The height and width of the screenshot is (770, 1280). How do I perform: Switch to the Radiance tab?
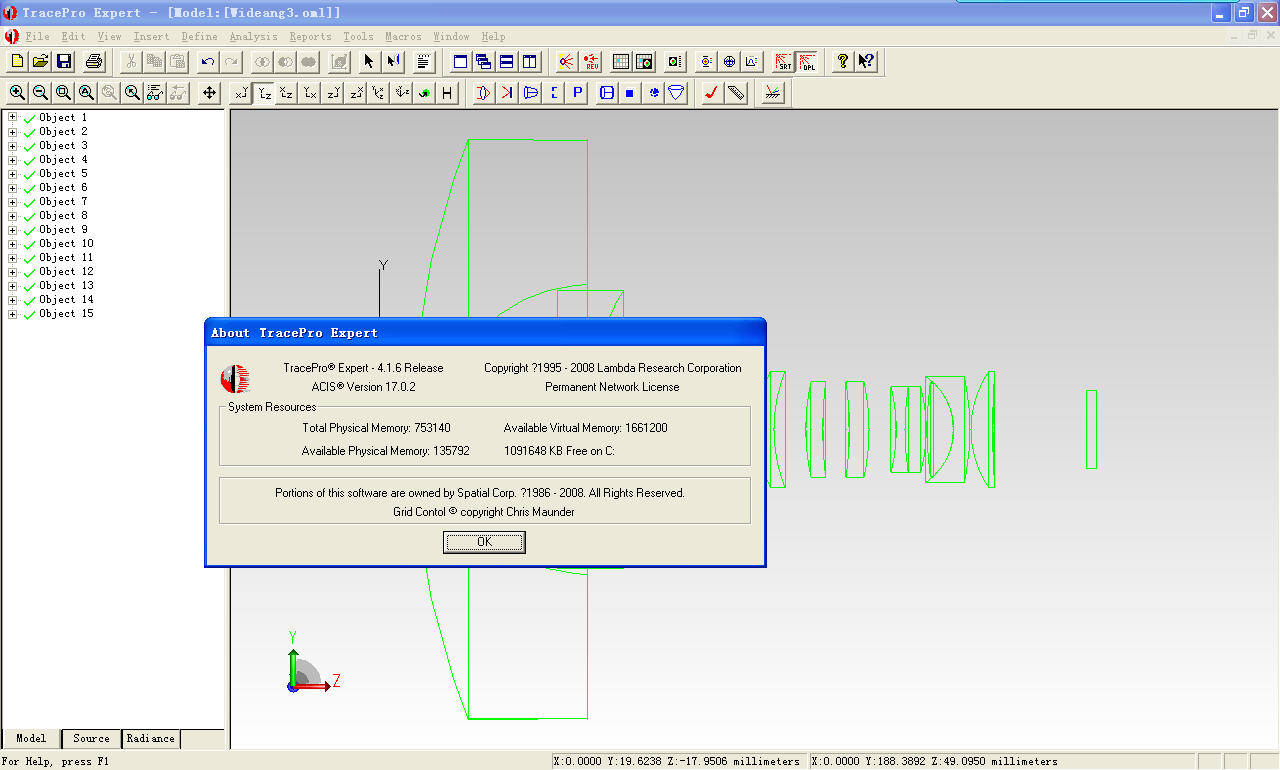pos(151,739)
